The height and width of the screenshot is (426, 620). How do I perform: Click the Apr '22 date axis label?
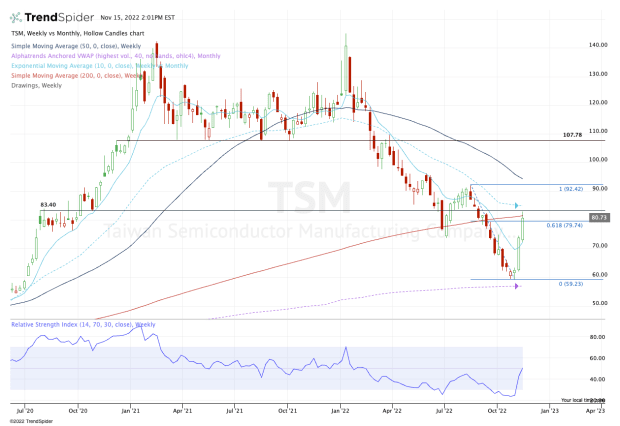[392, 411]
